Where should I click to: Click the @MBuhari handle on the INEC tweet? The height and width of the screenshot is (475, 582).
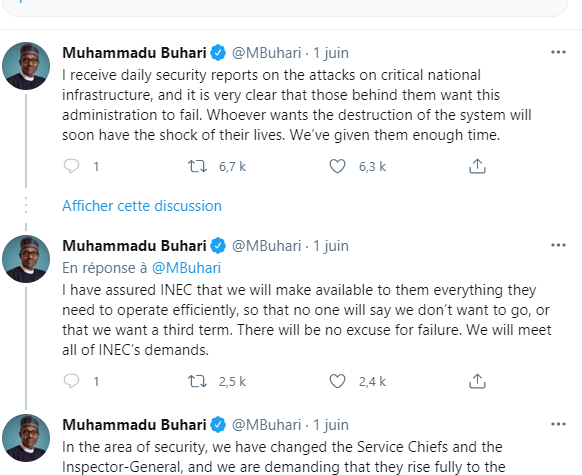pos(267,246)
